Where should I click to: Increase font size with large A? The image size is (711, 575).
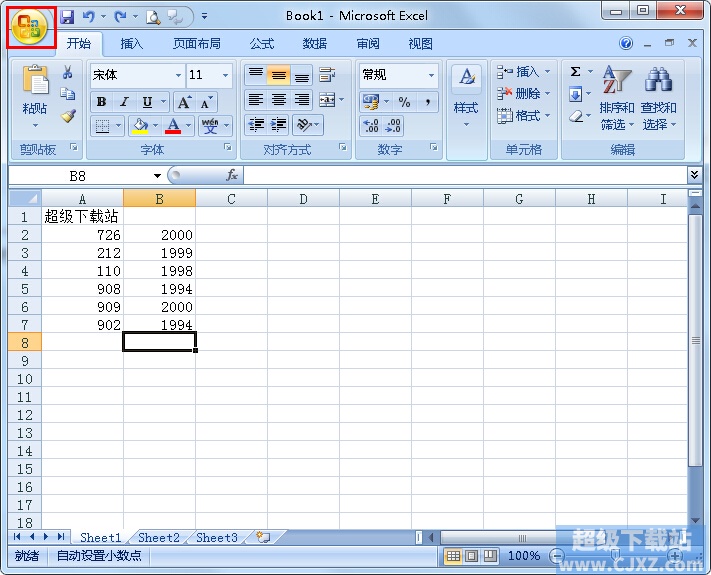tap(184, 102)
